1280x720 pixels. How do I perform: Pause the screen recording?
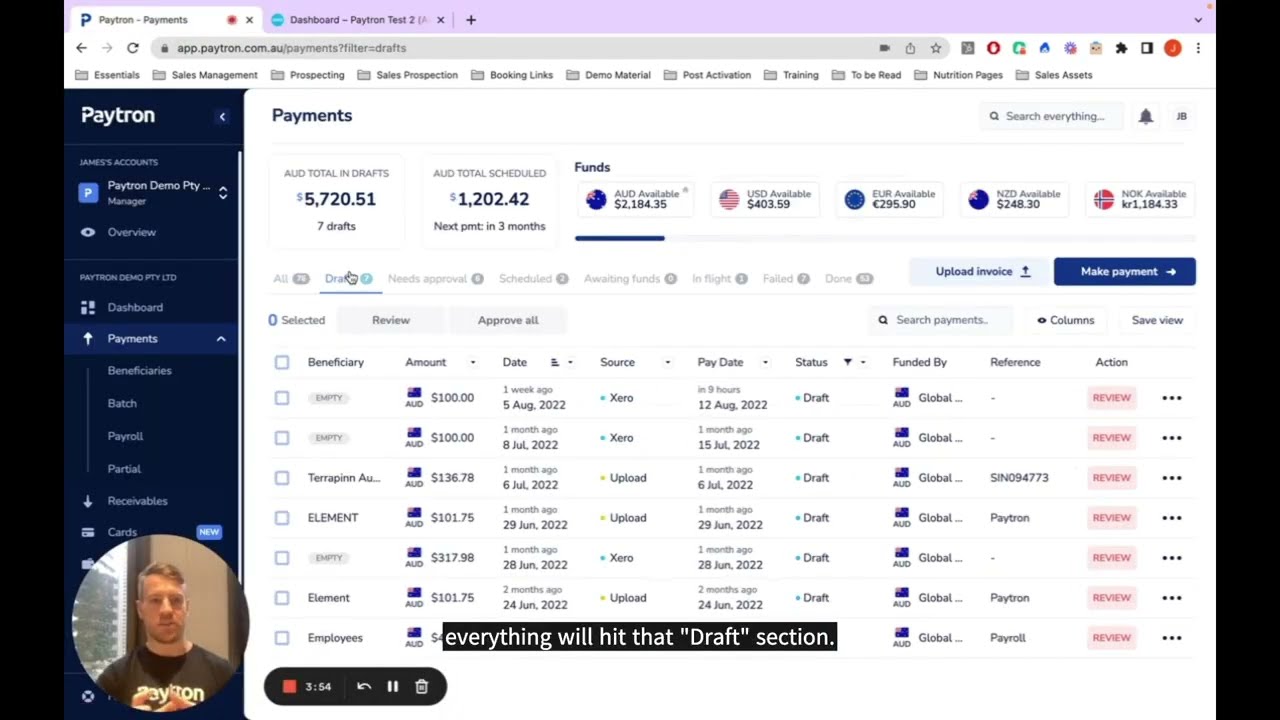click(x=392, y=686)
